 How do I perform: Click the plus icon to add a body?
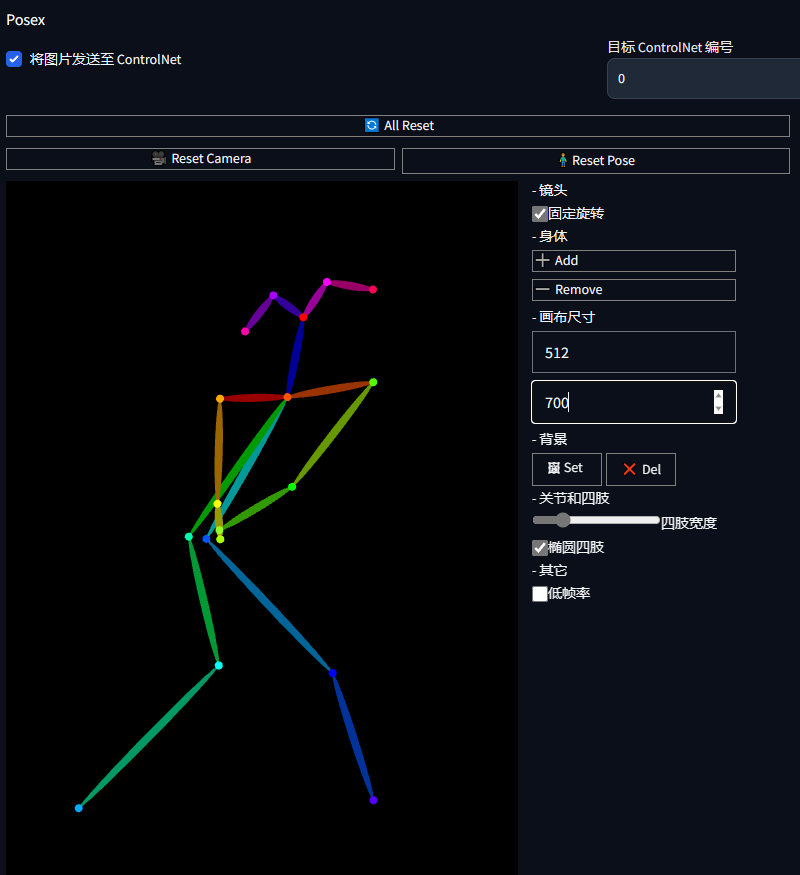[x=543, y=261]
